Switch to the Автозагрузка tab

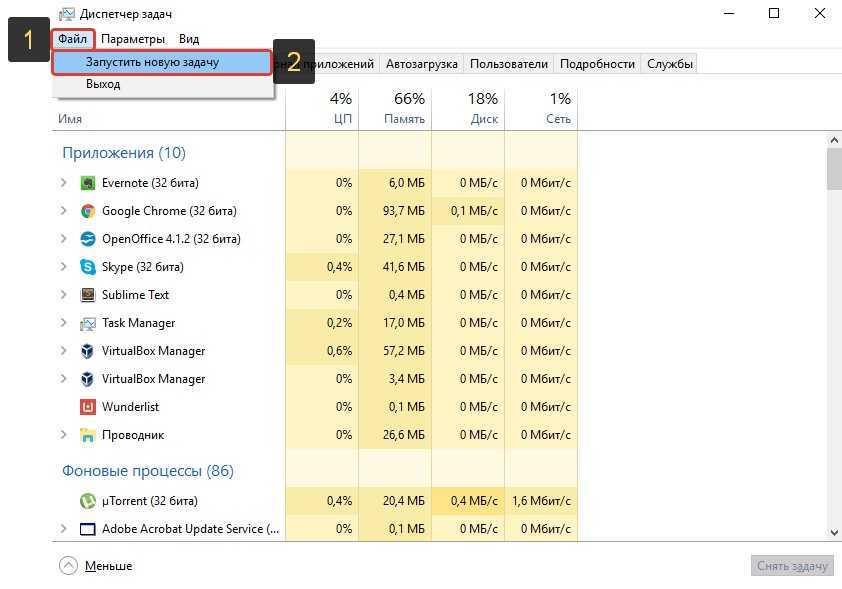pos(421,64)
